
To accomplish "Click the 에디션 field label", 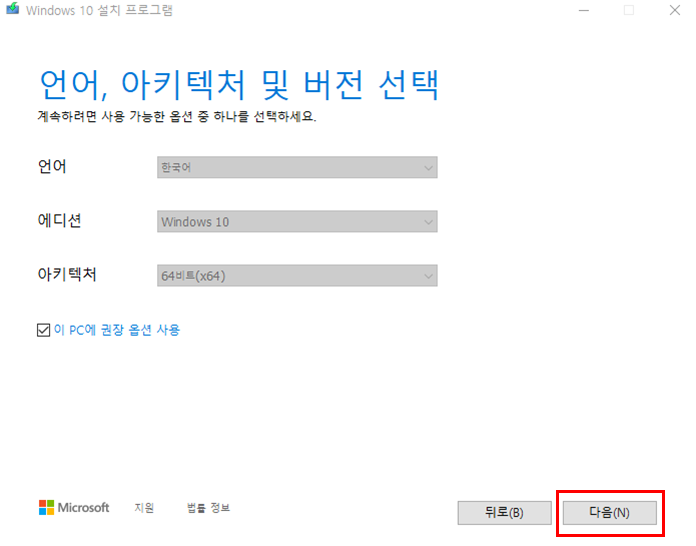I will [59, 220].
